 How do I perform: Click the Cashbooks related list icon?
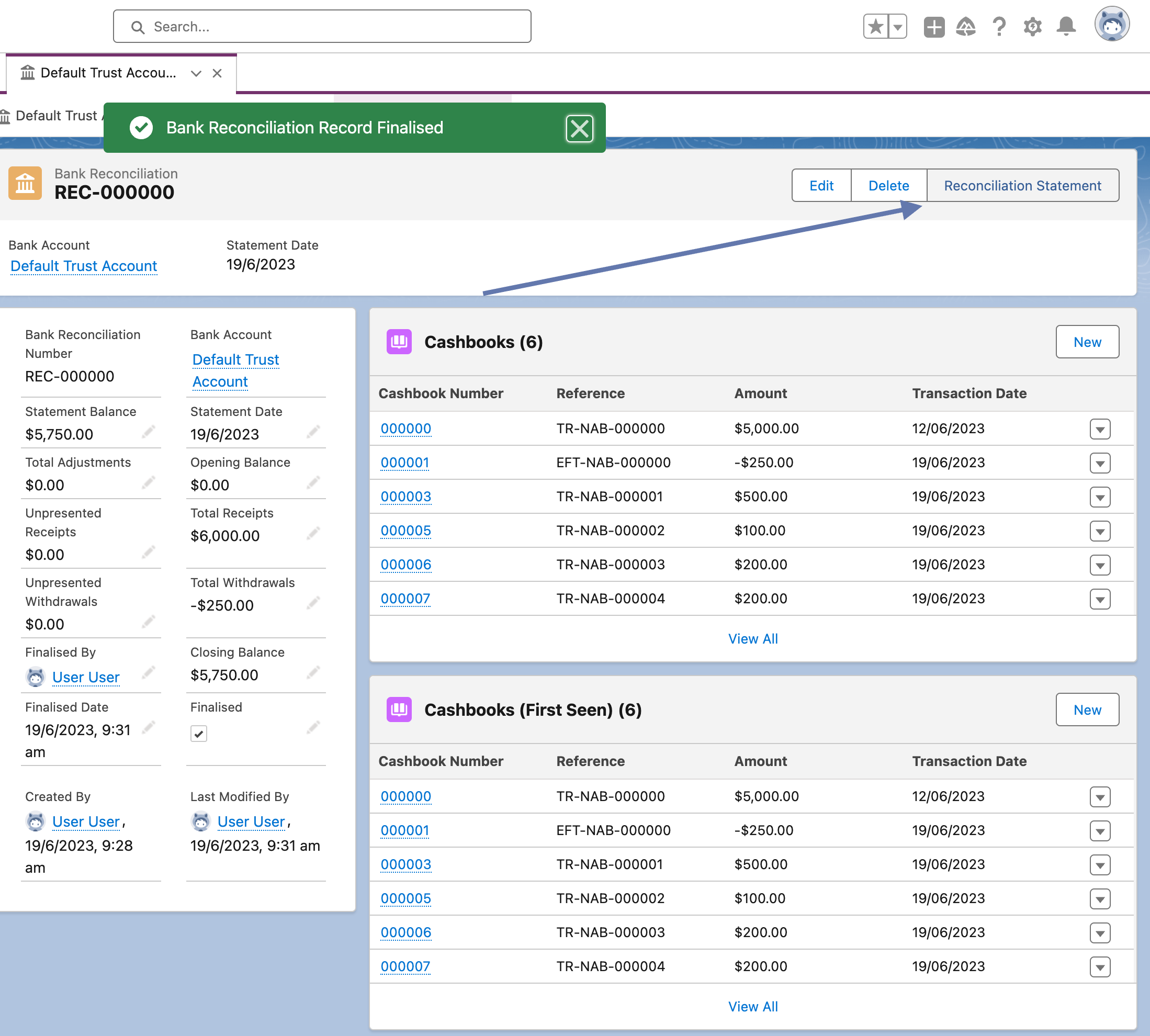point(399,342)
